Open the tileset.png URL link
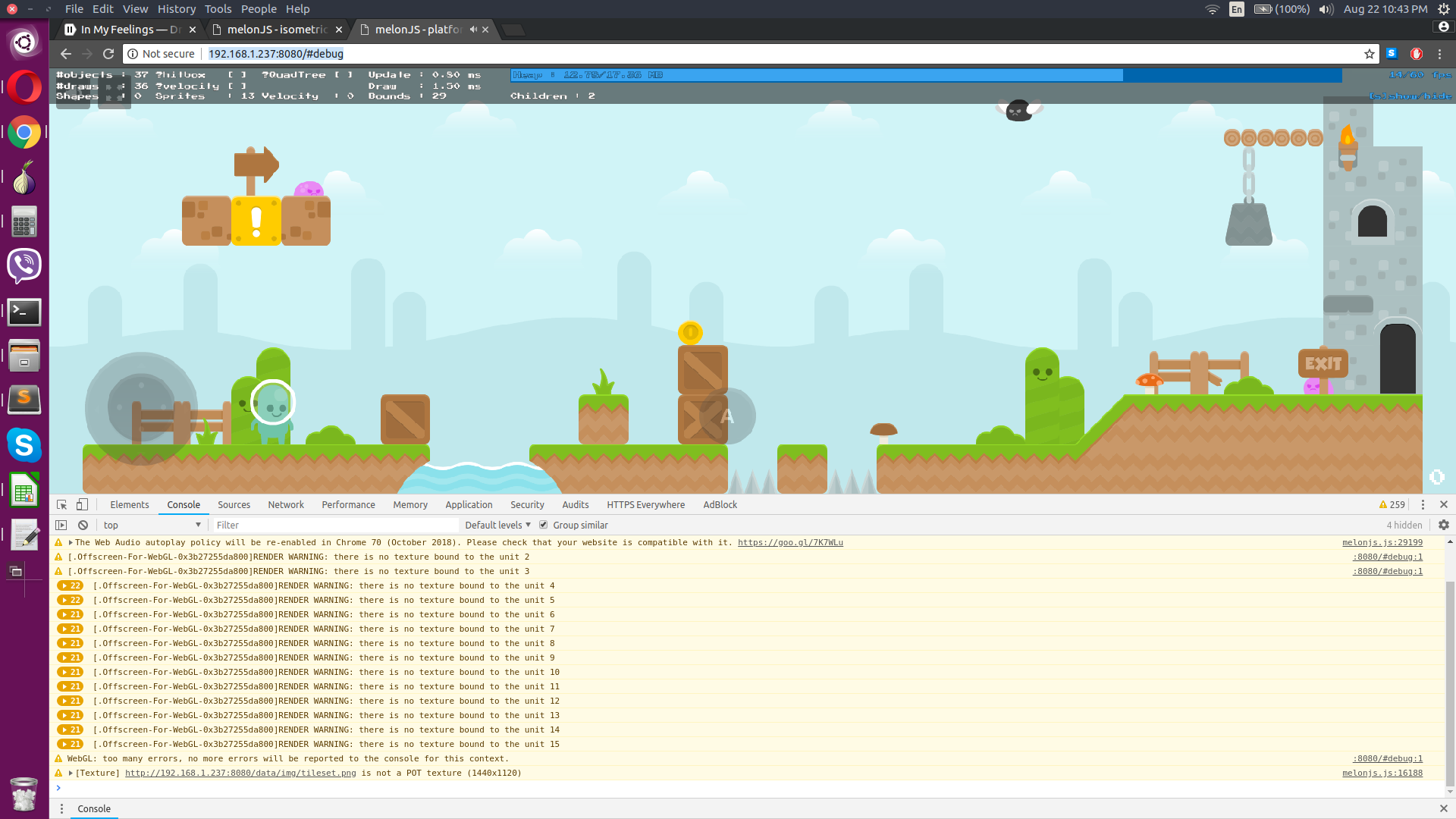The height and width of the screenshot is (819, 1456). tap(240, 773)
